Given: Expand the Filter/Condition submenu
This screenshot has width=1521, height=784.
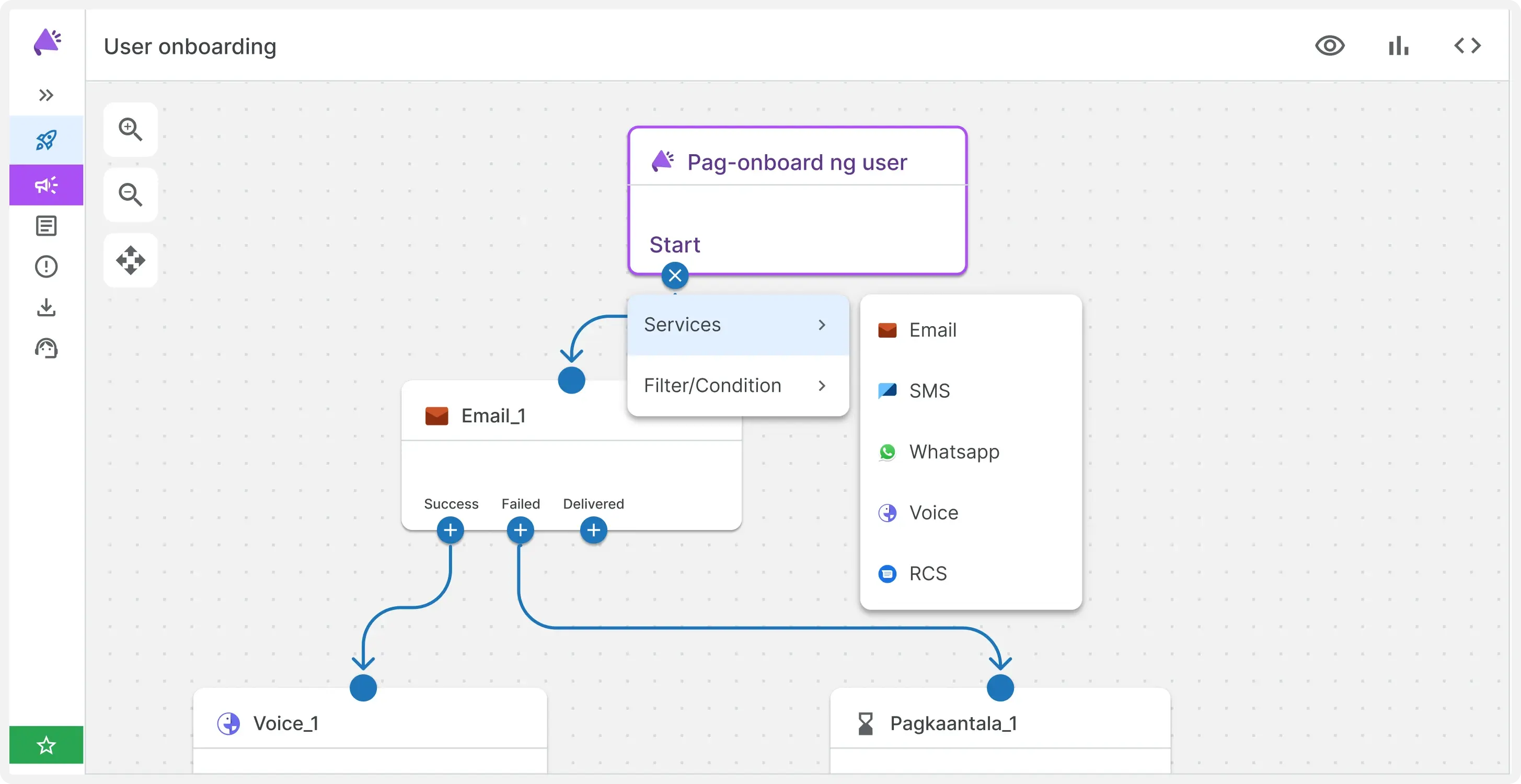Looking at the screenshot, I should pos(738,386).
